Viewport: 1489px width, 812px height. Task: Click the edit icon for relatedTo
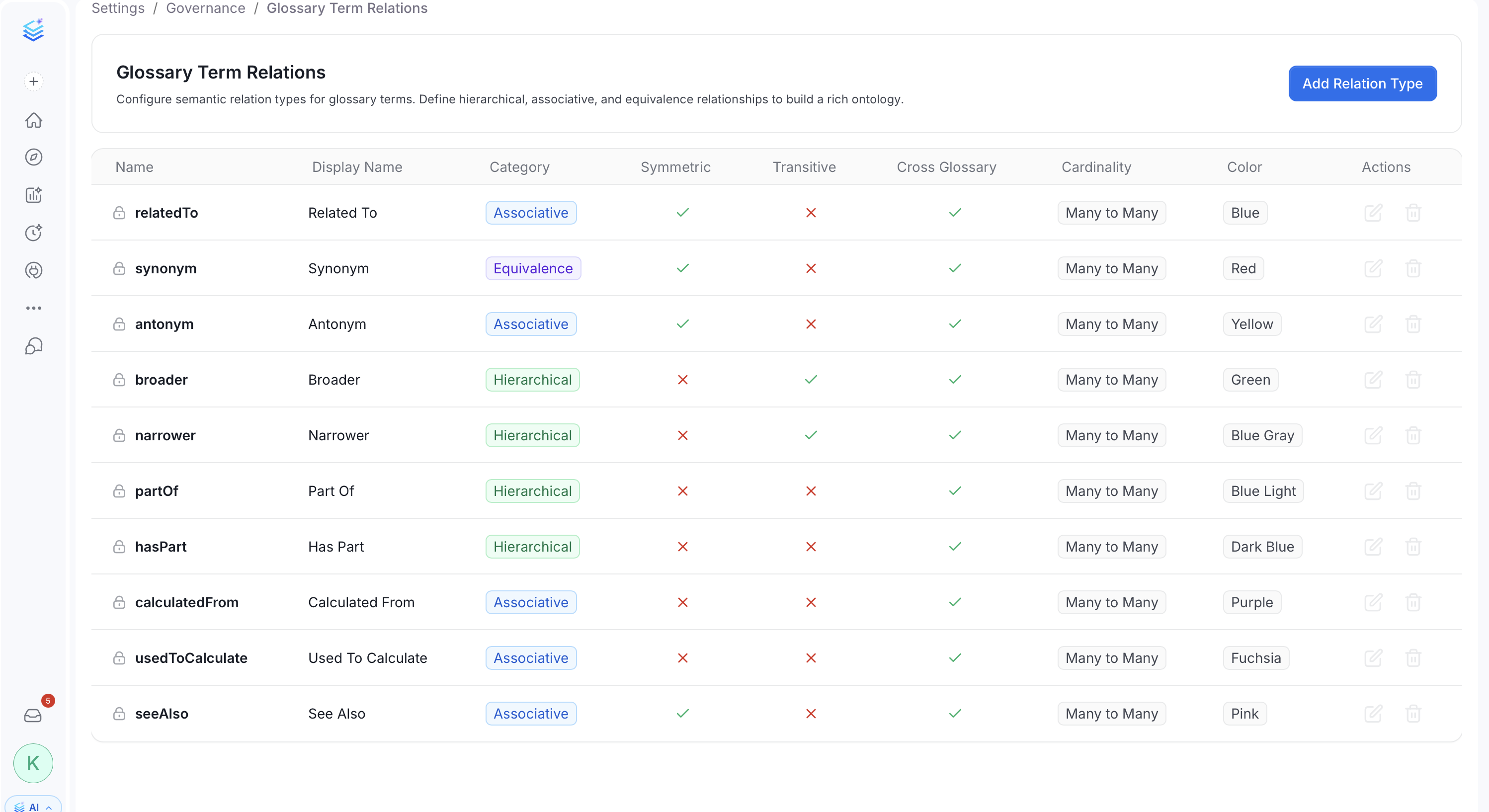click(1373, 213)
